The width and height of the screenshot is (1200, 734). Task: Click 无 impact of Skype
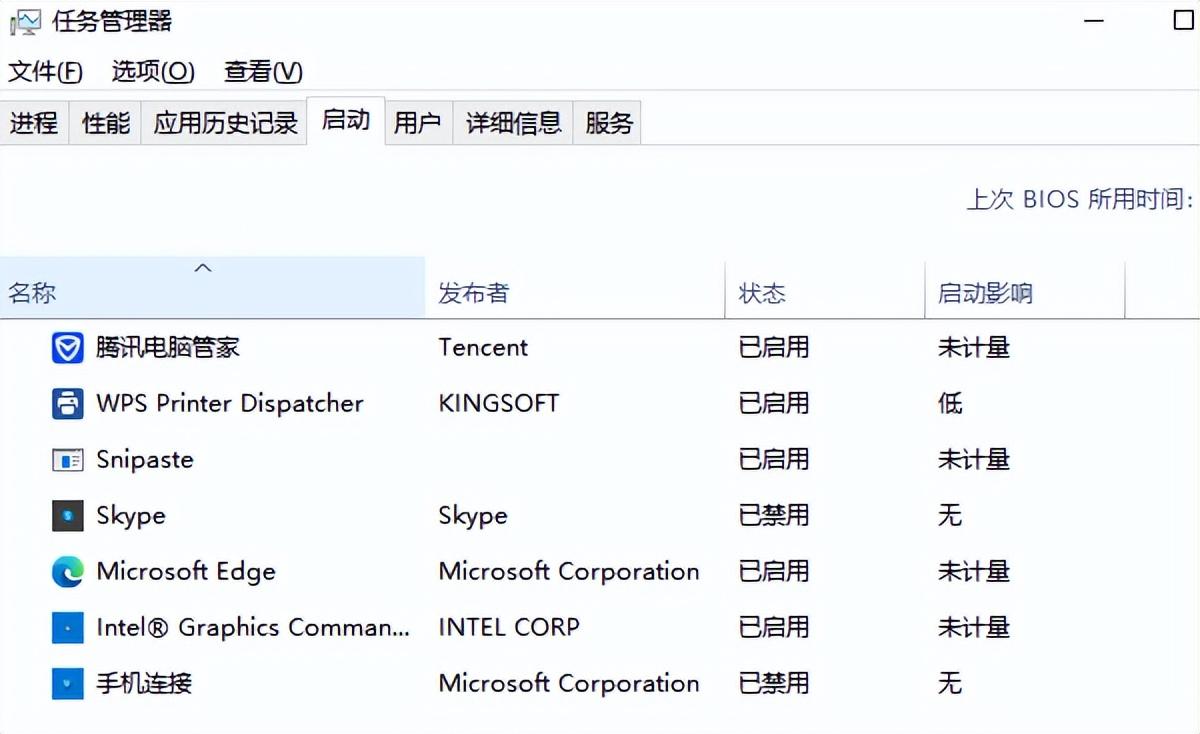(x=950, y=516)
